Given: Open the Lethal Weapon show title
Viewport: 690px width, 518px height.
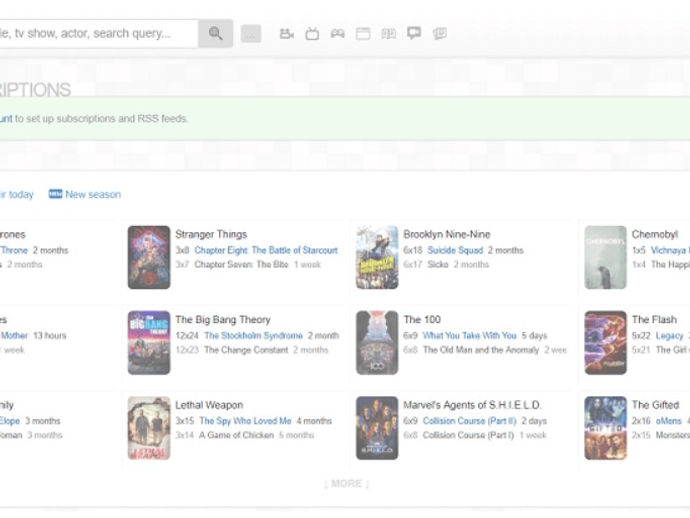Looking at the screenshot, I should [209, 405].
